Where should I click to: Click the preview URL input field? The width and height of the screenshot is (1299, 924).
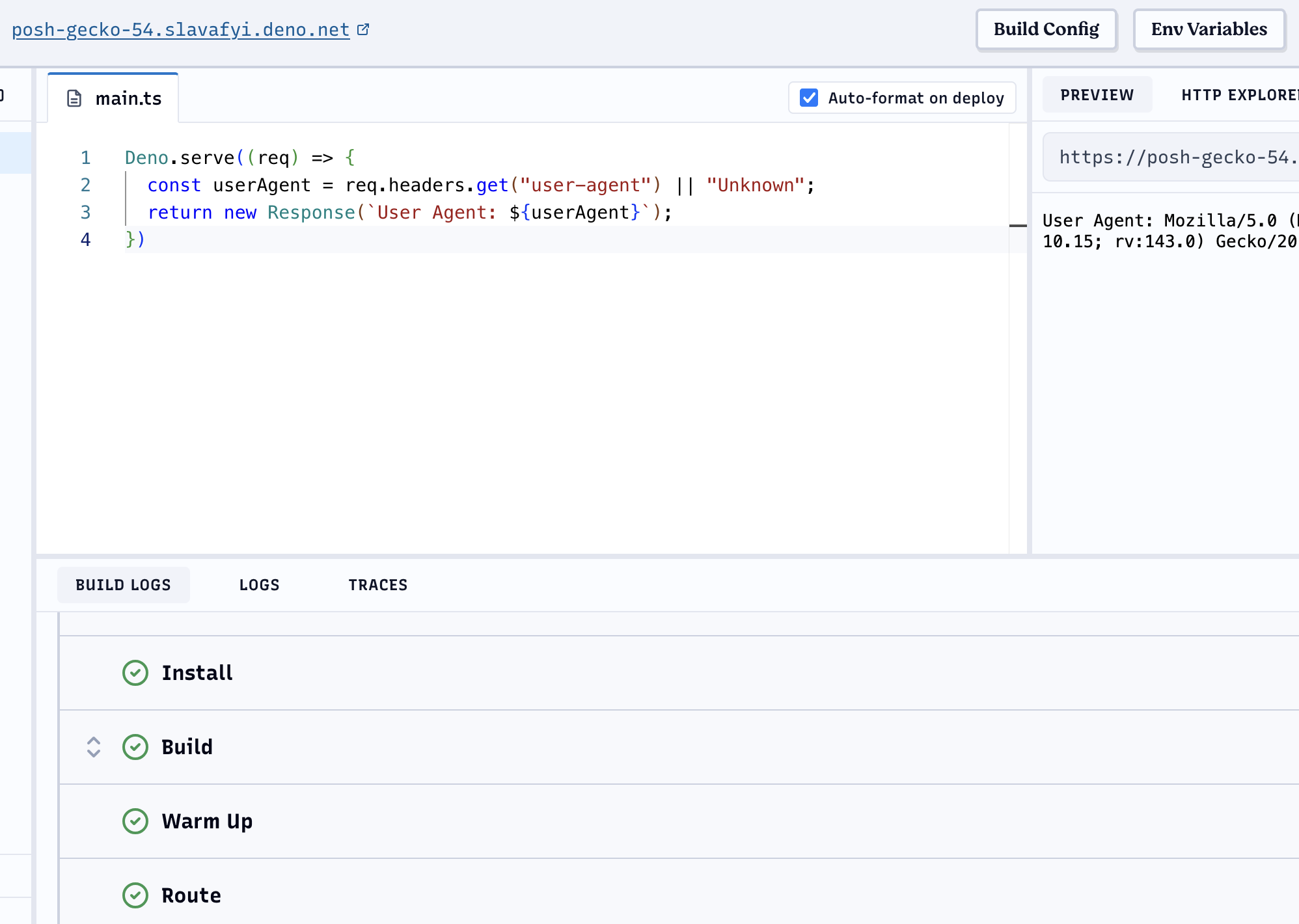1171,157
